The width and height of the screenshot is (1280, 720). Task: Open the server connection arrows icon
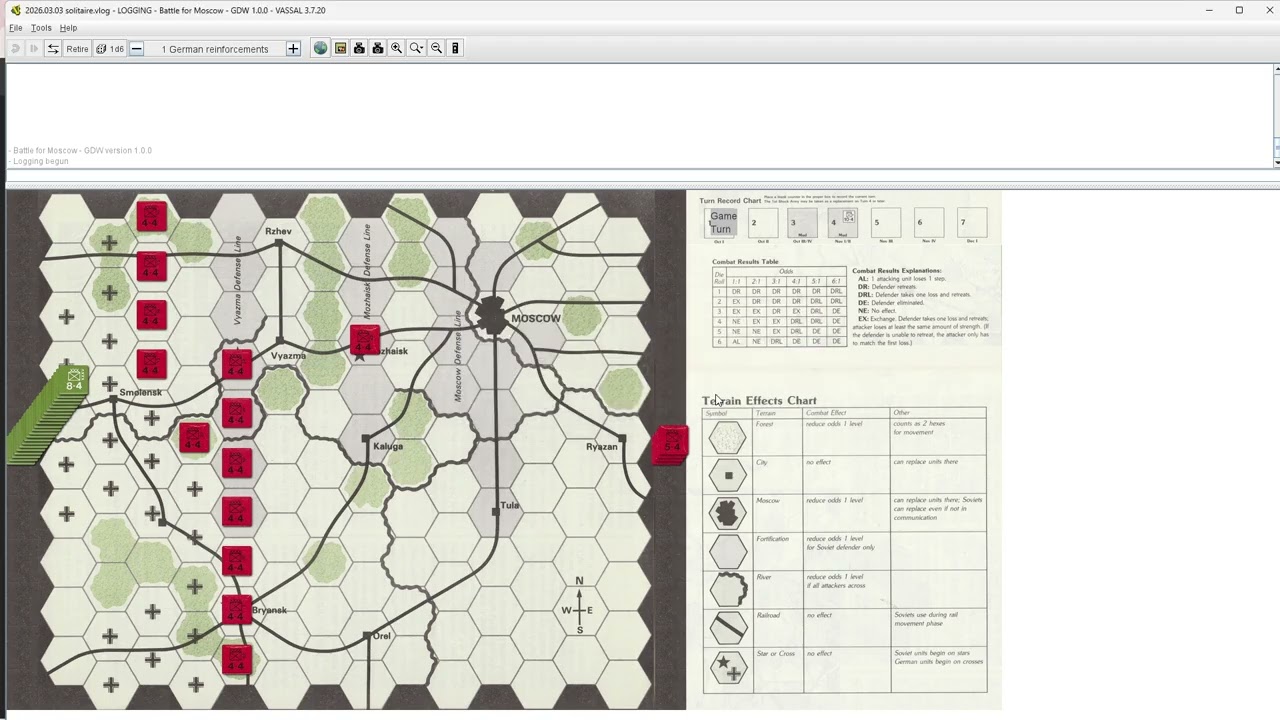[x=53, y=48]
